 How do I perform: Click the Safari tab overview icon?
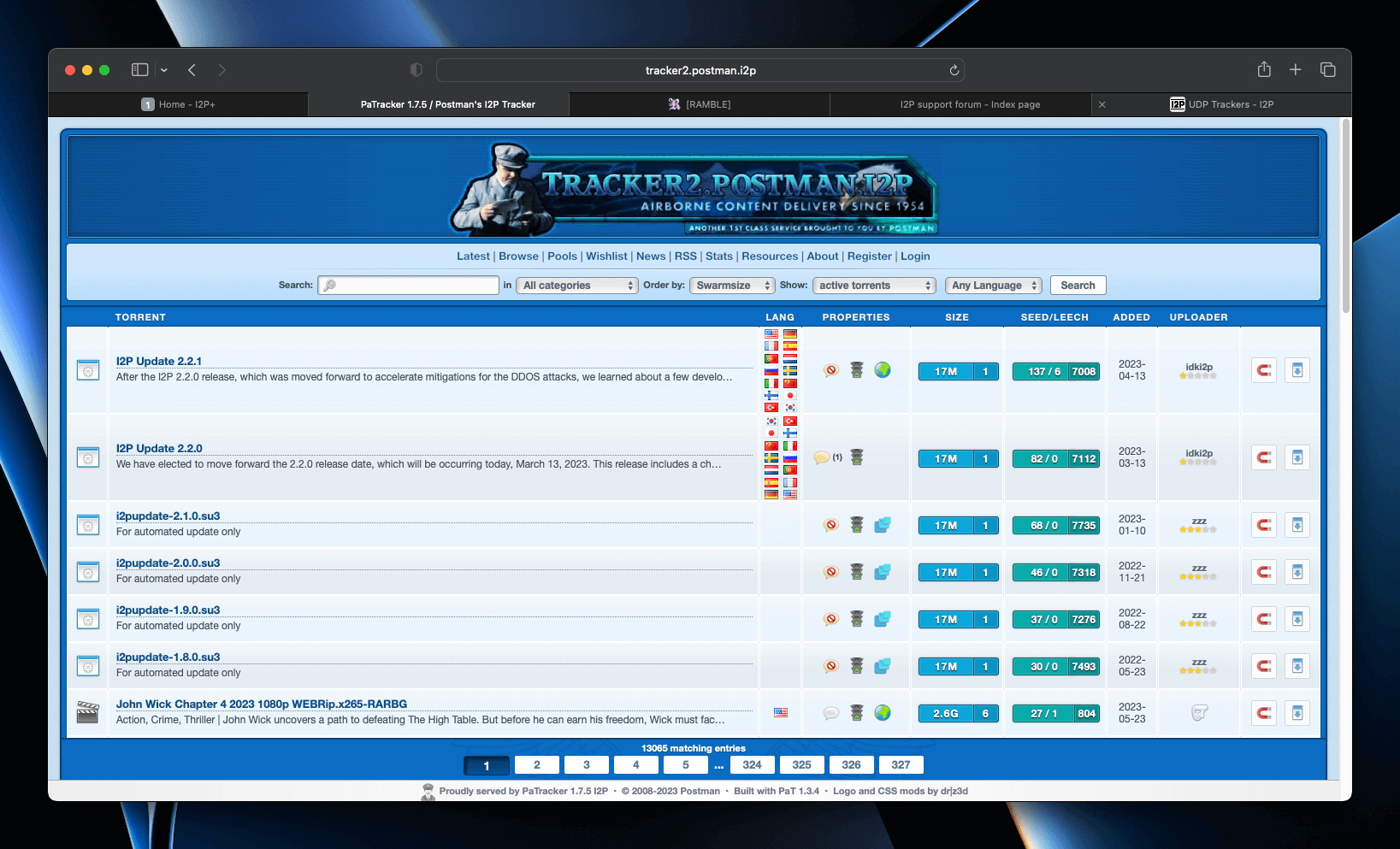pyautogui.click(x=1328, y=70)
